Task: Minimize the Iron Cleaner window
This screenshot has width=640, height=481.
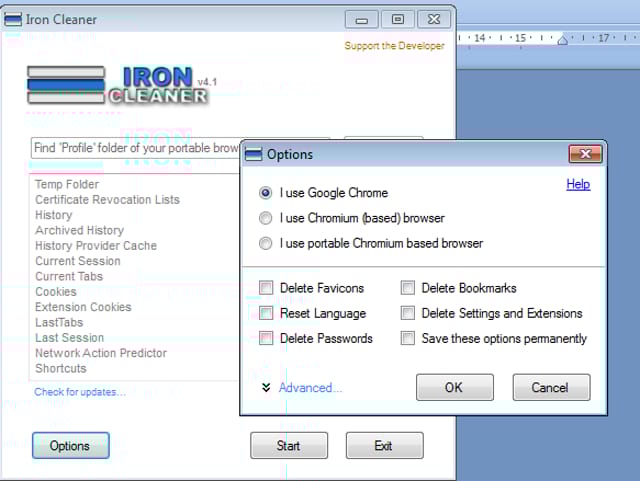Action: 362,20
